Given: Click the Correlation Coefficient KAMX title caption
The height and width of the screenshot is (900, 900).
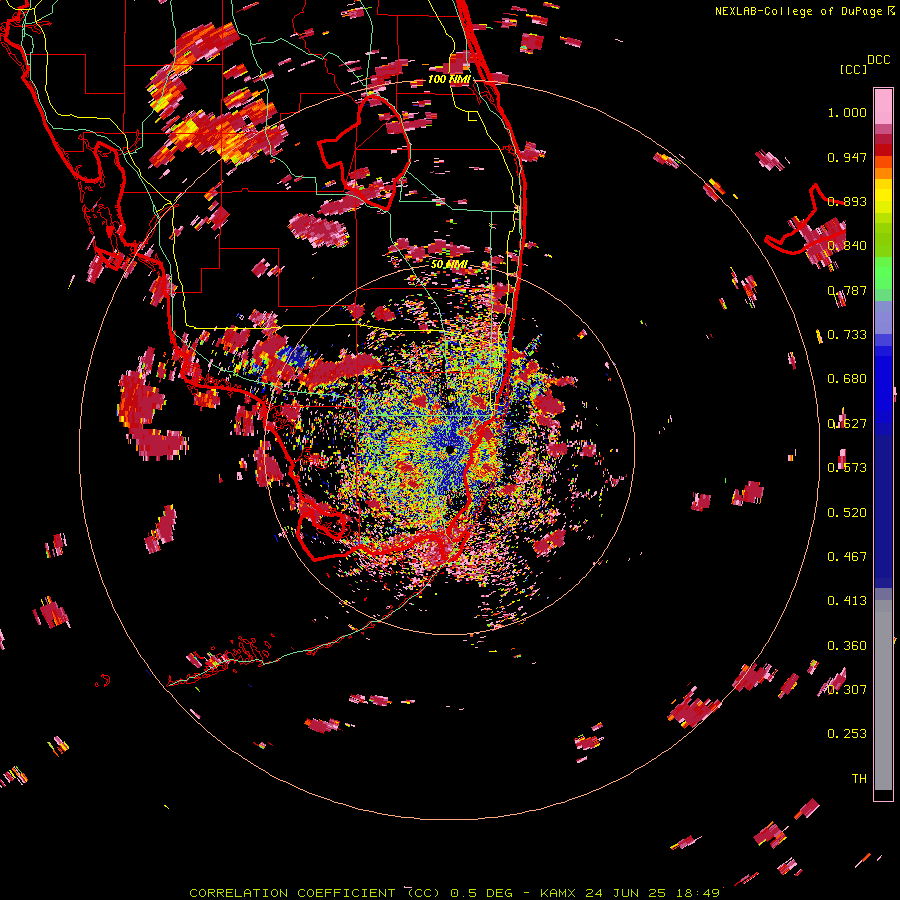Looking at the screenshot, I should [454, 893].
